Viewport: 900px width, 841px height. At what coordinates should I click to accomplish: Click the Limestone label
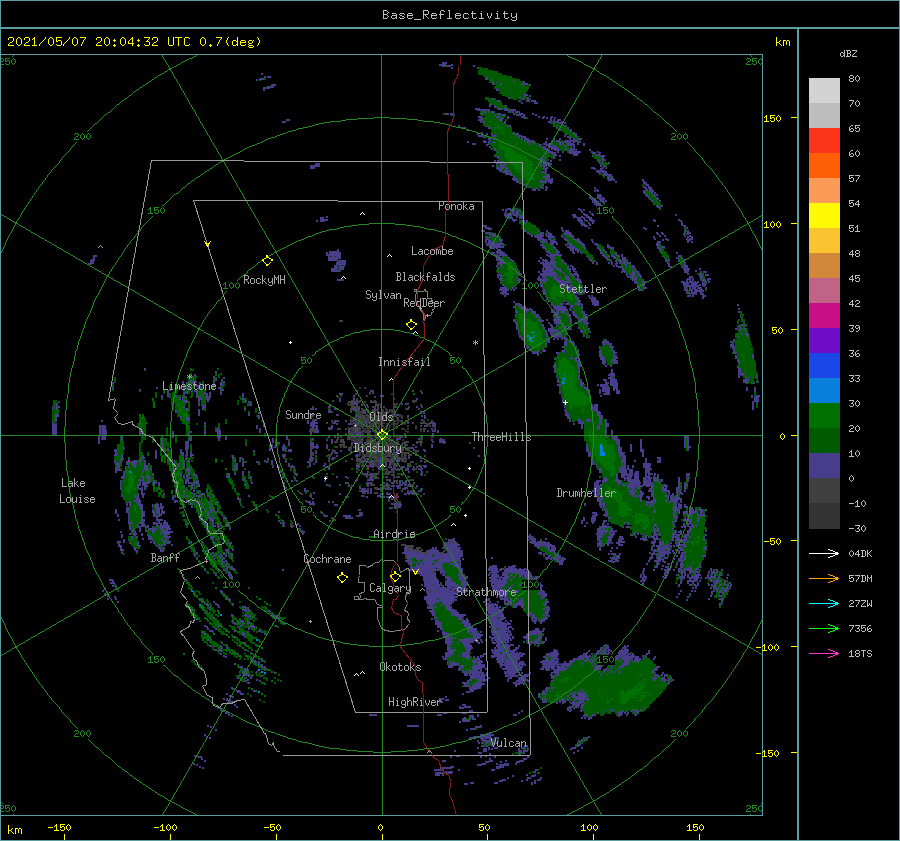[189, 386]
